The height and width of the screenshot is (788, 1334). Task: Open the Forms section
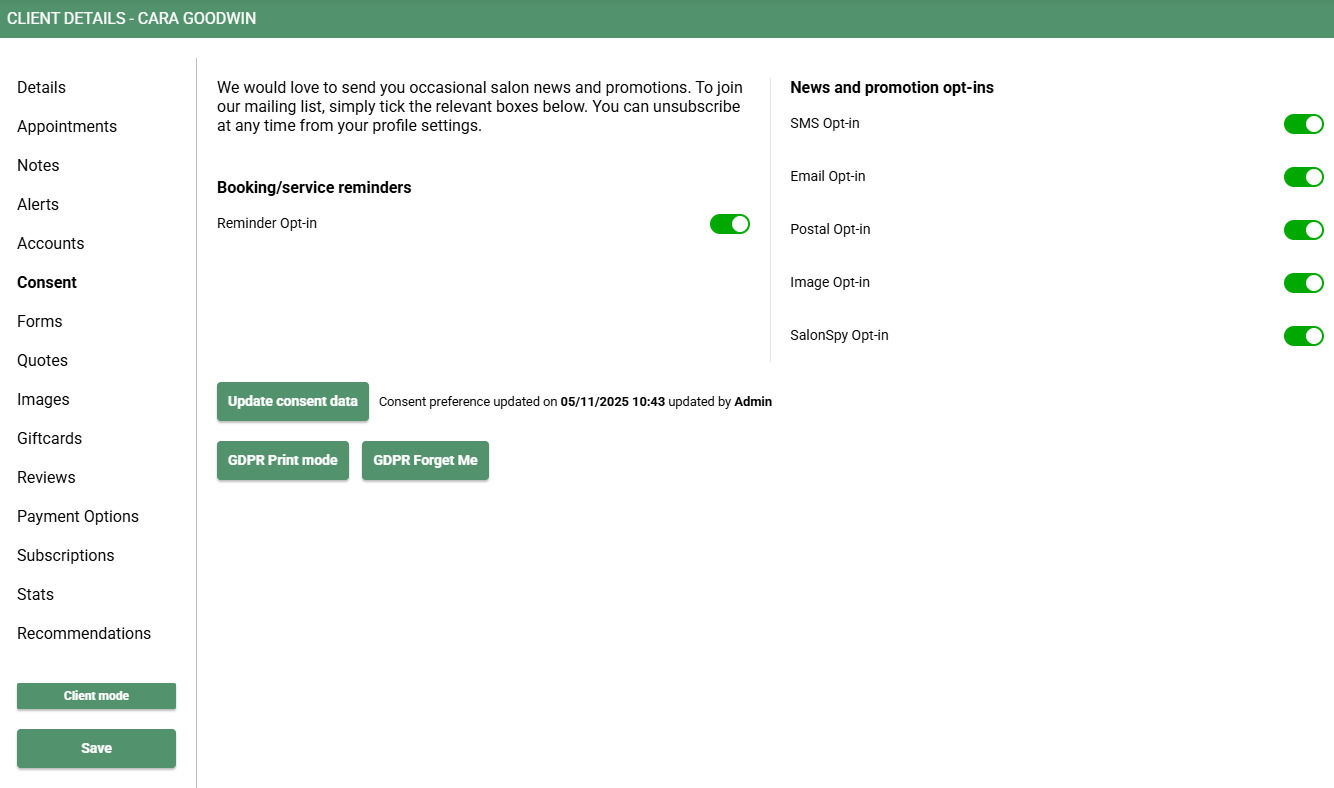coord(40,322)
